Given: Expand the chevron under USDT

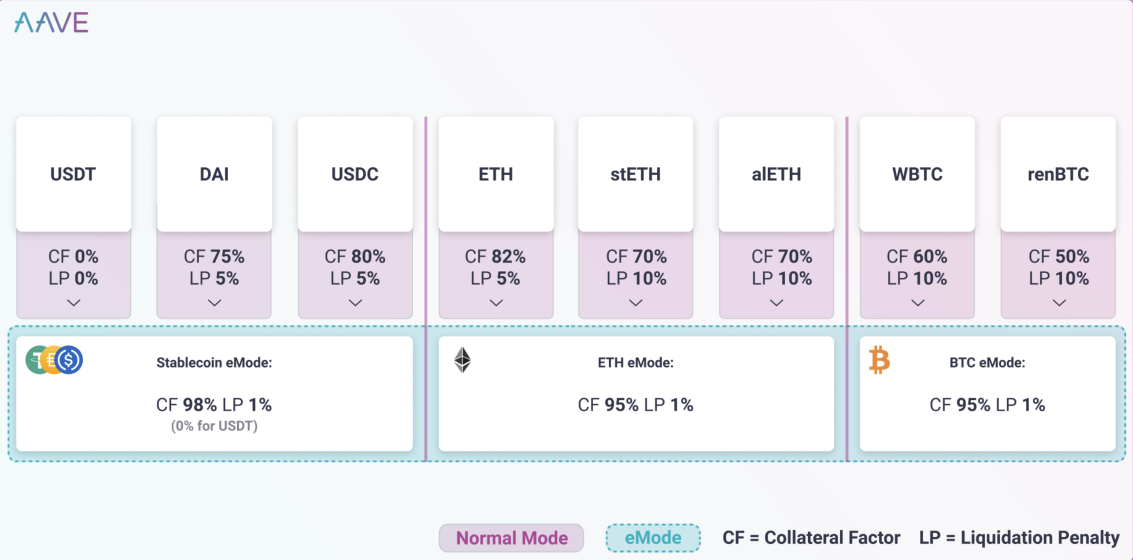Looking at the screenshot, I should click(74, 302).
